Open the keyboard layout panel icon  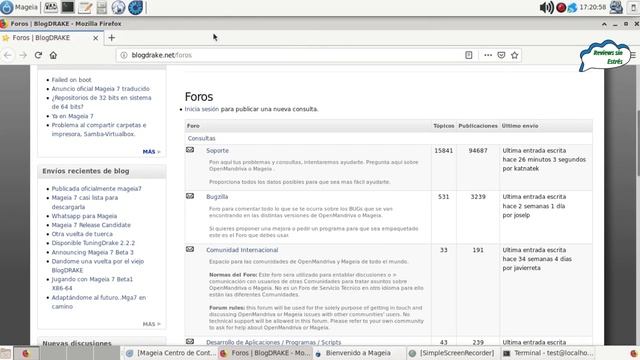pyautogui.click(x=51, y=7)
